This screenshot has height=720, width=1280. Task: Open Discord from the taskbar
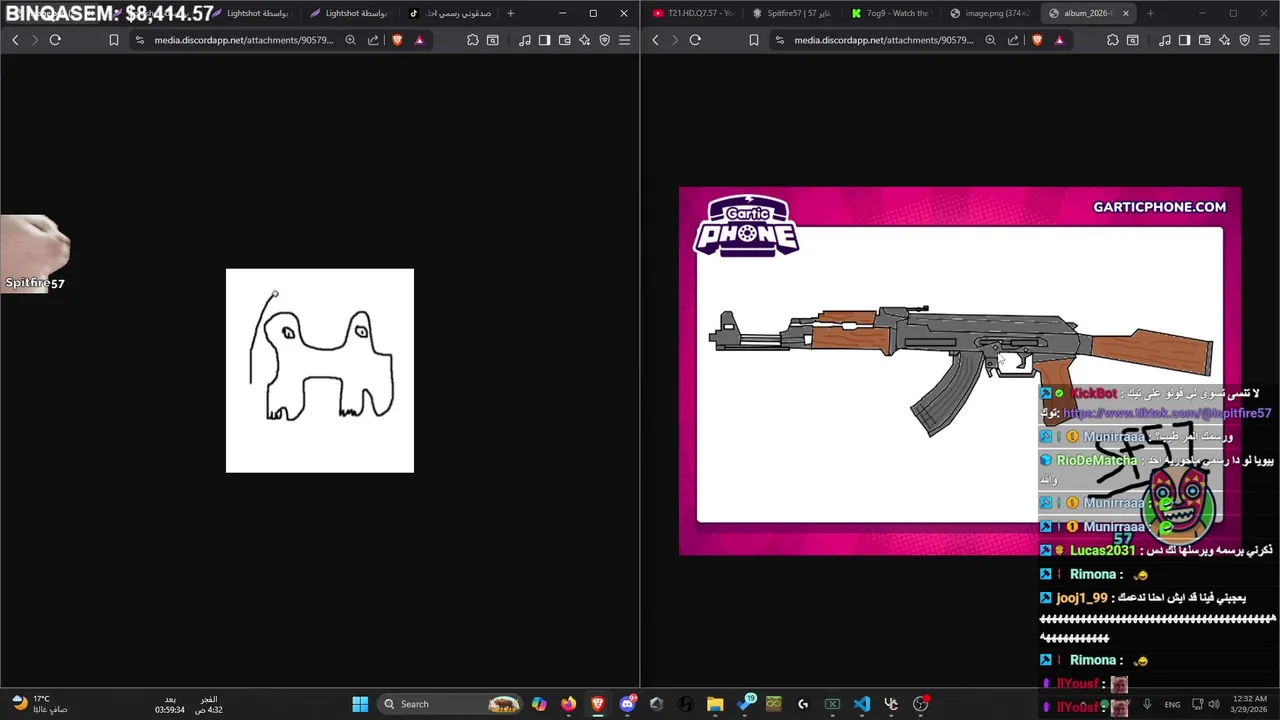click(627, 704)
